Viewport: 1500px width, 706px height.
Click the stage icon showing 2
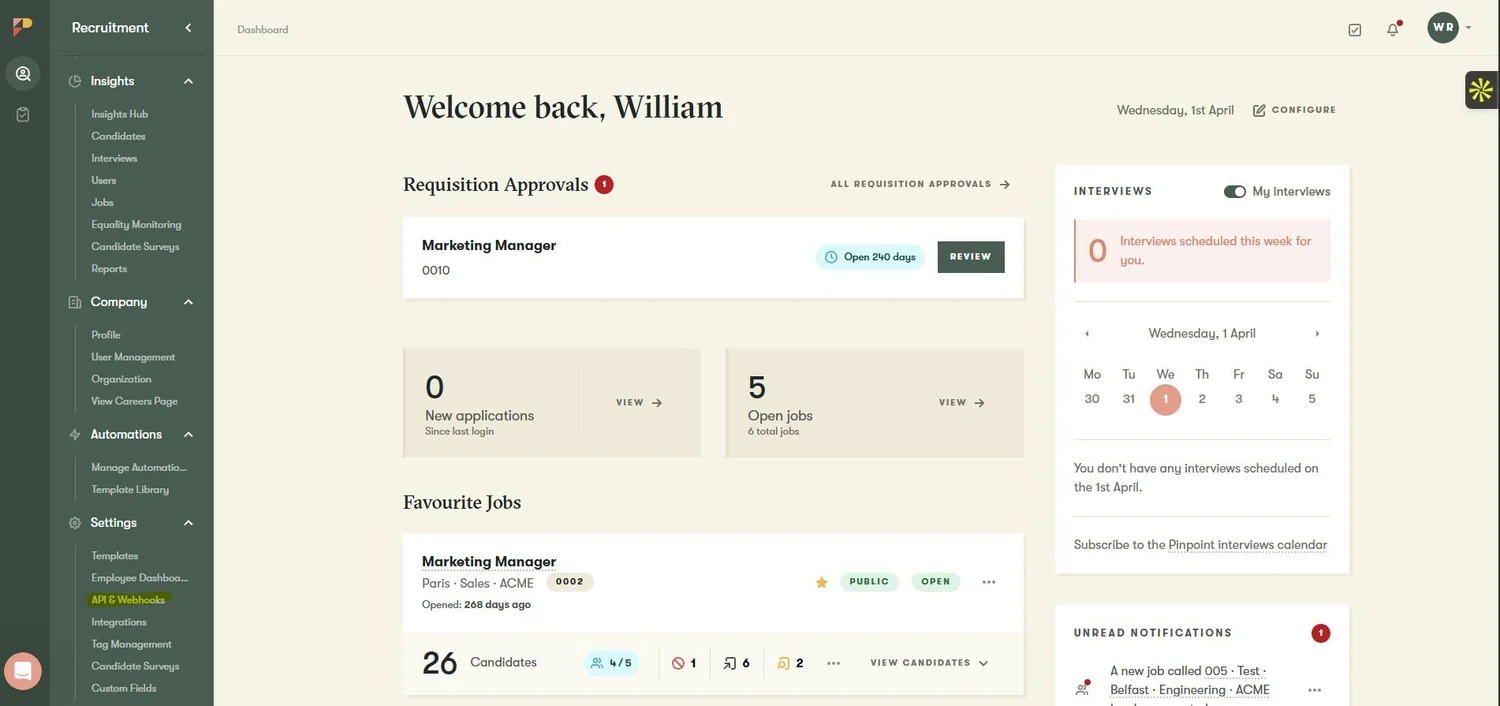click(784, 663)
